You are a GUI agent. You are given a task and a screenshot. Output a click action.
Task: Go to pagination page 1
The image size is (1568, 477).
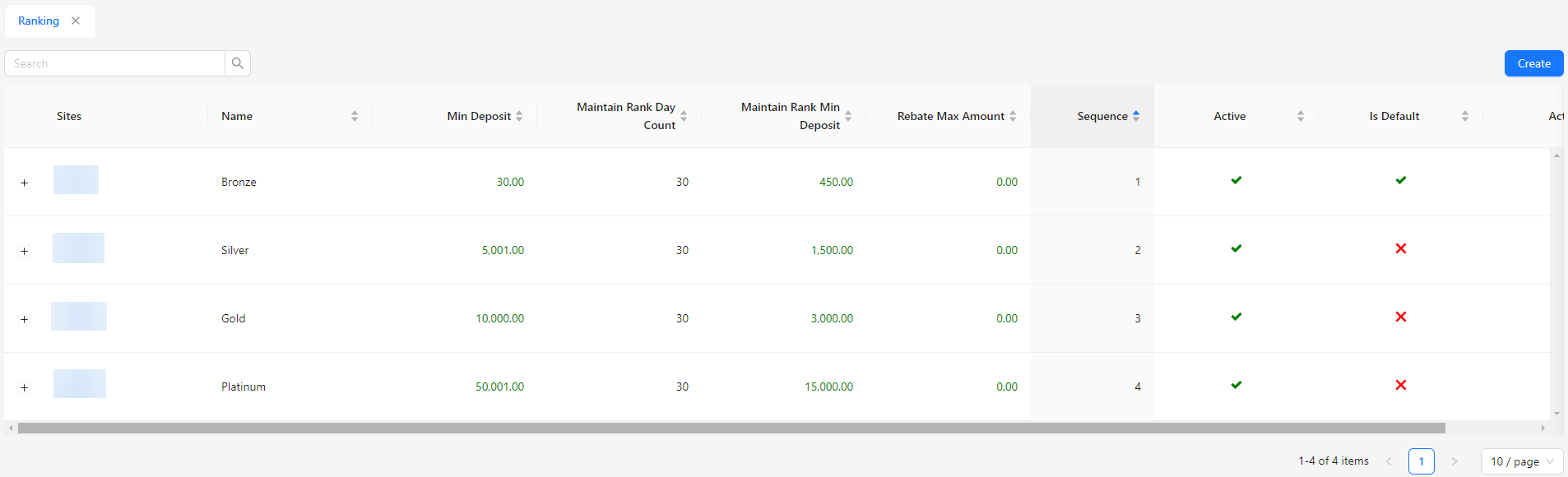pos(1421,461)
